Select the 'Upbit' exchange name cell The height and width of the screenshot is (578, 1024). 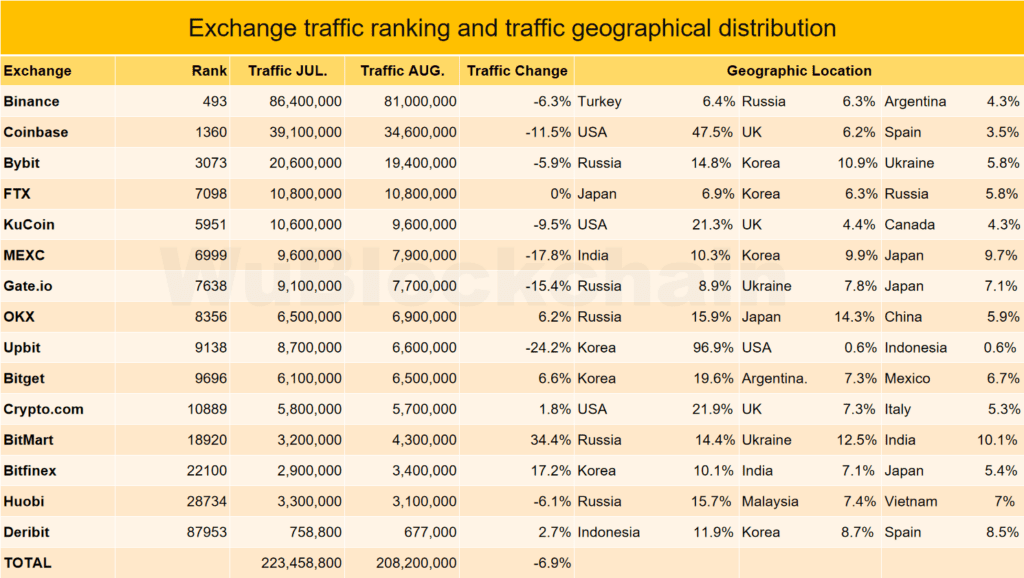click(22, 347)
